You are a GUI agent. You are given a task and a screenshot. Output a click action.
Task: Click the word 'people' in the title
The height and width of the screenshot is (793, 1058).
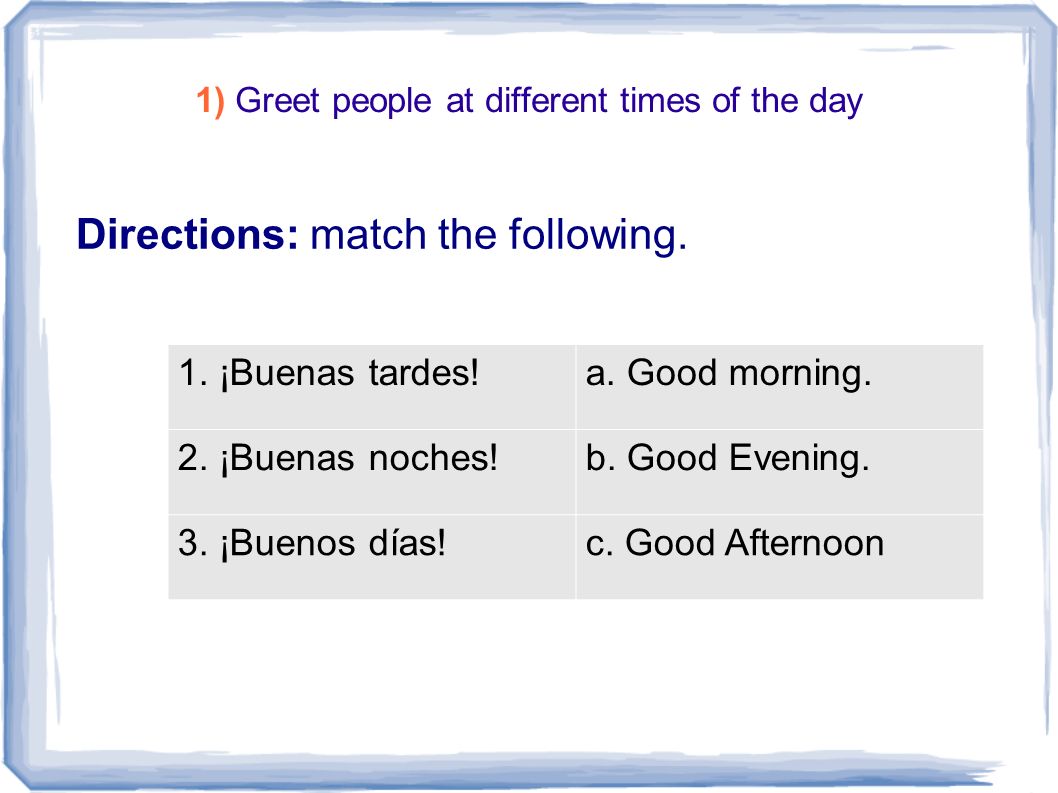(382, 103)
